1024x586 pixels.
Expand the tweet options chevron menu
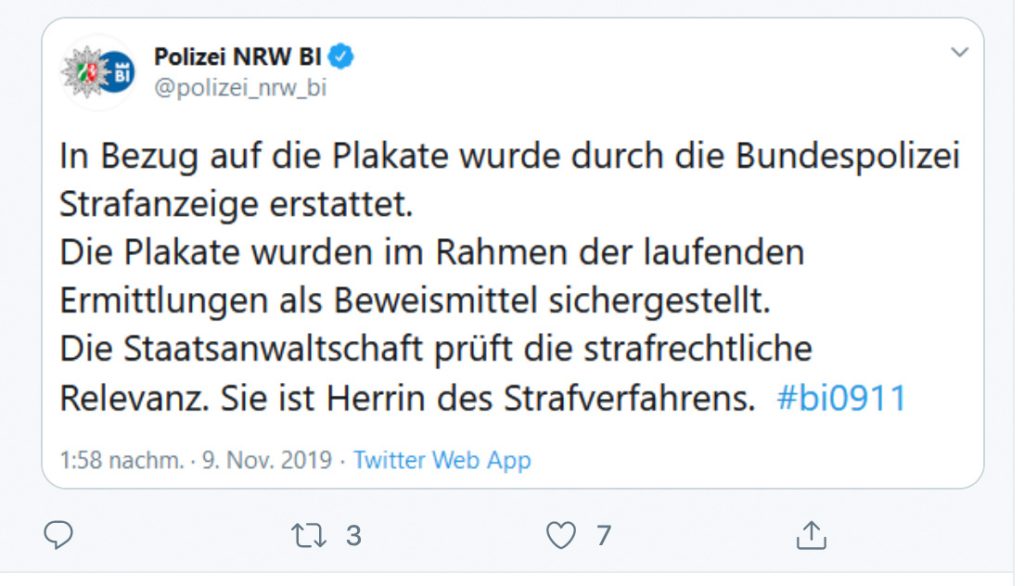tap(959, 52)
